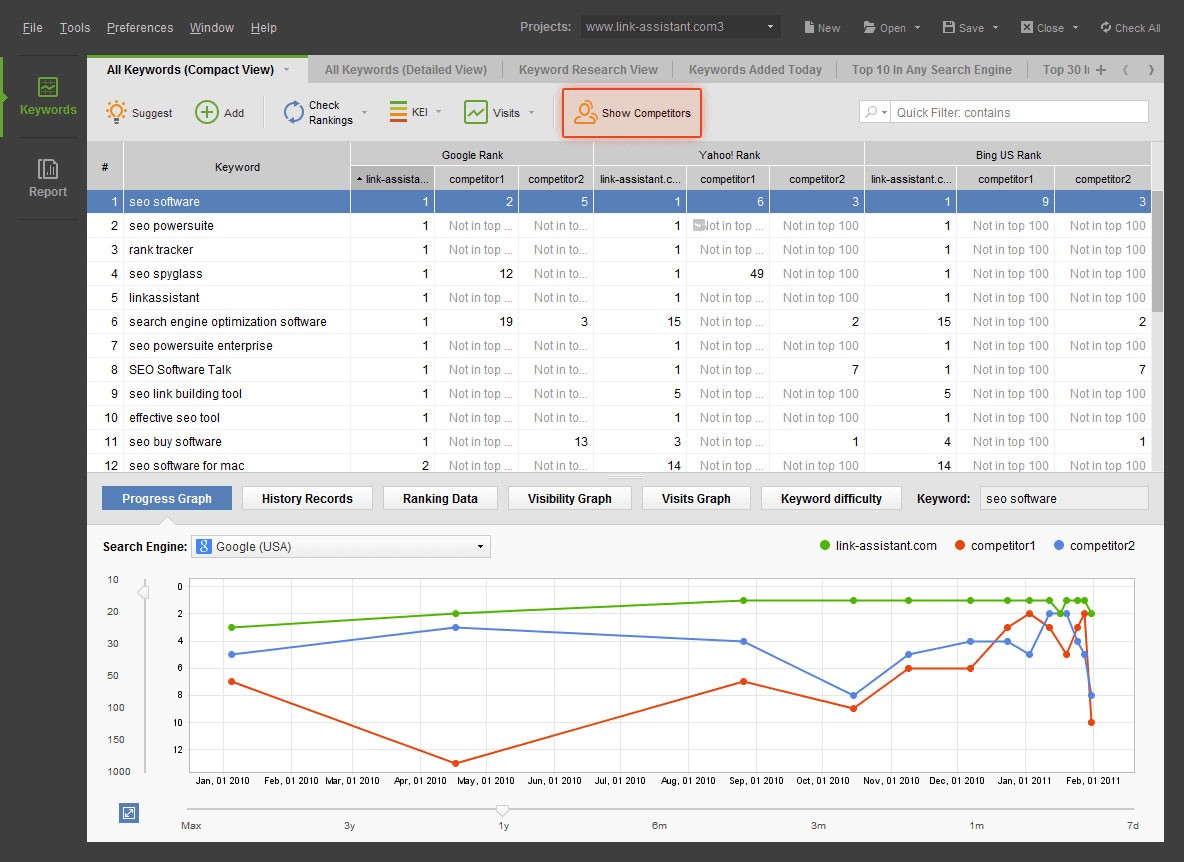Toggle the competitor2 series in the legend

pos(1105,546)
